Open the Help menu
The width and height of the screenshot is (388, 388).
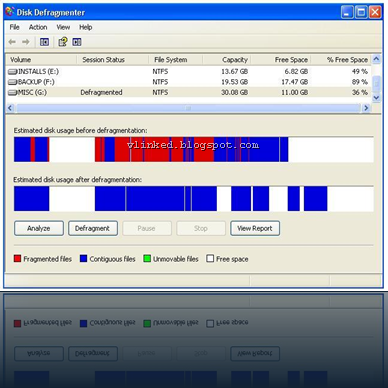tap(86, 27)
